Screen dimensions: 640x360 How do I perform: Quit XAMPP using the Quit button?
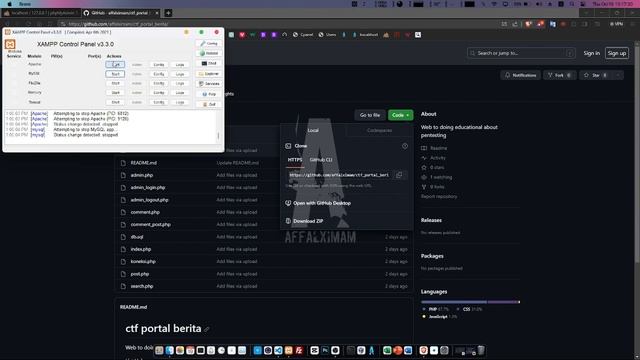click(209, 104)
